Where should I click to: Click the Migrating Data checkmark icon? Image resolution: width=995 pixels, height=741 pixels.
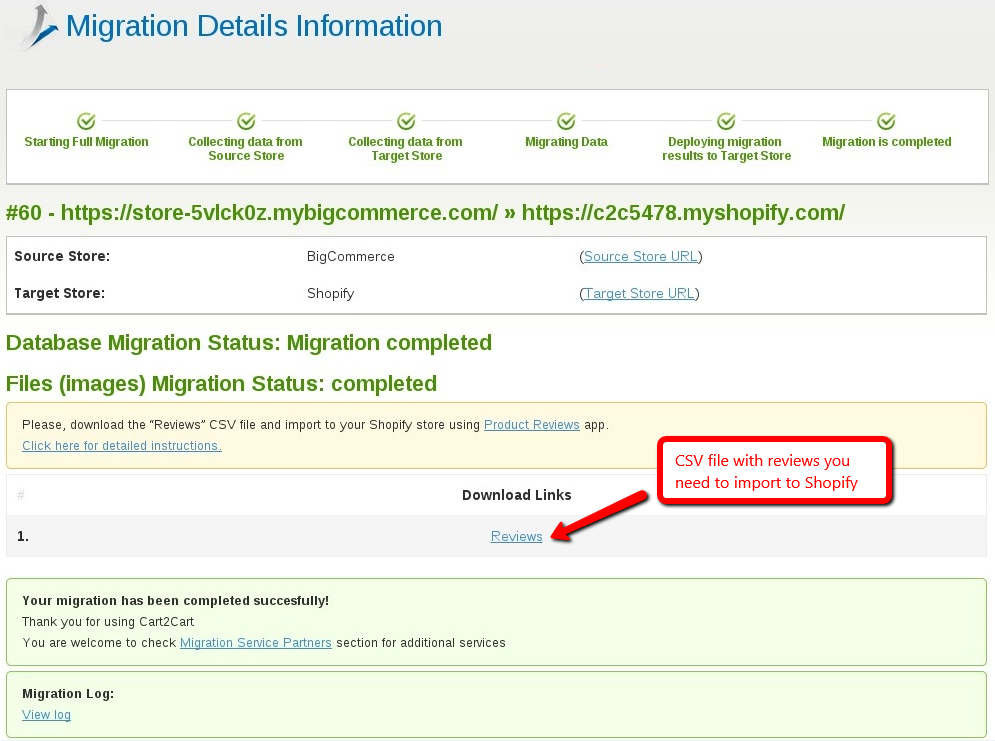click(x=566, y=121)
